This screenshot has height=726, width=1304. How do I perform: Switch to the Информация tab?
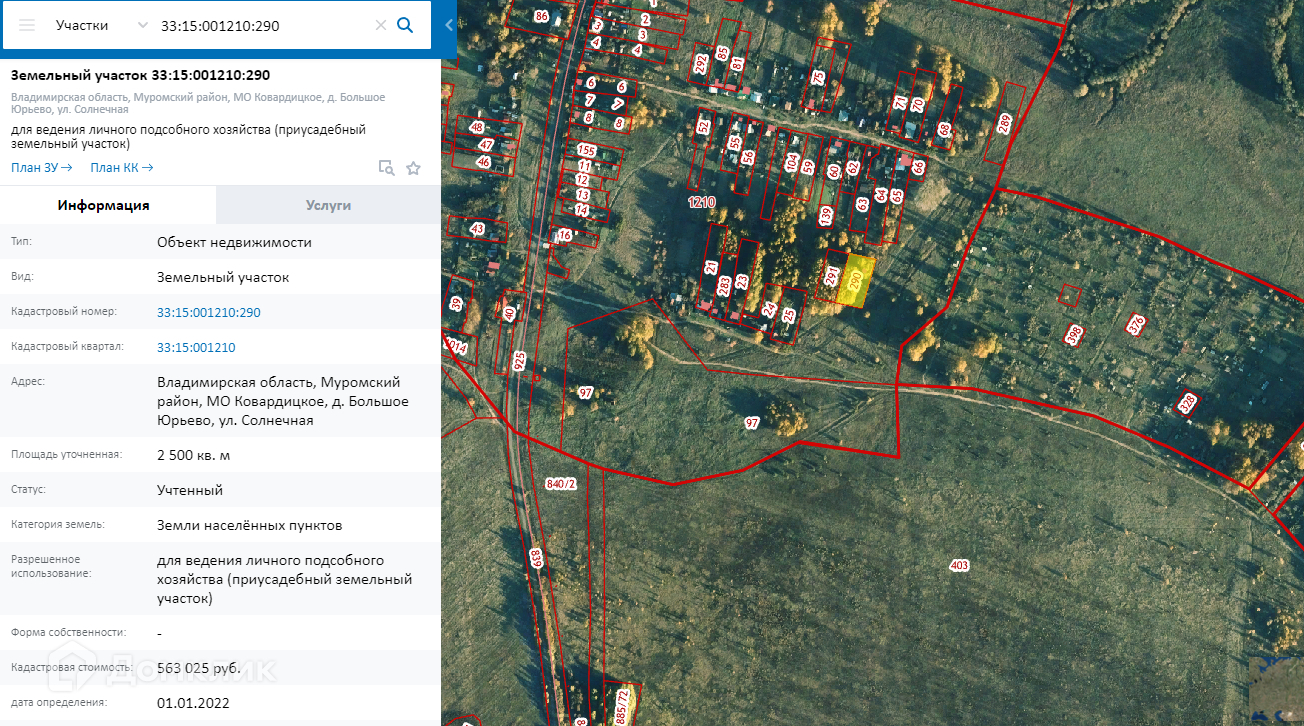pyautogui.click(x=108, y=205)
